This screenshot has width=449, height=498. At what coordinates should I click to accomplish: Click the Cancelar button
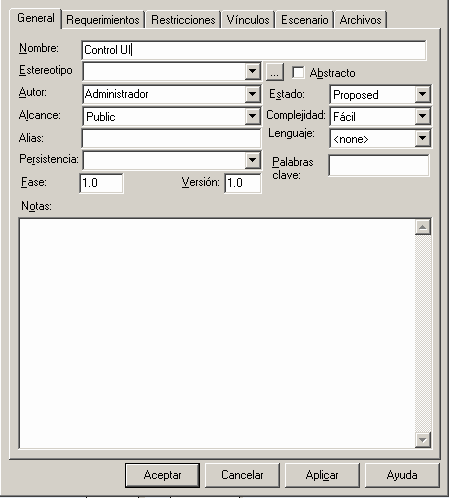point(242,475)
